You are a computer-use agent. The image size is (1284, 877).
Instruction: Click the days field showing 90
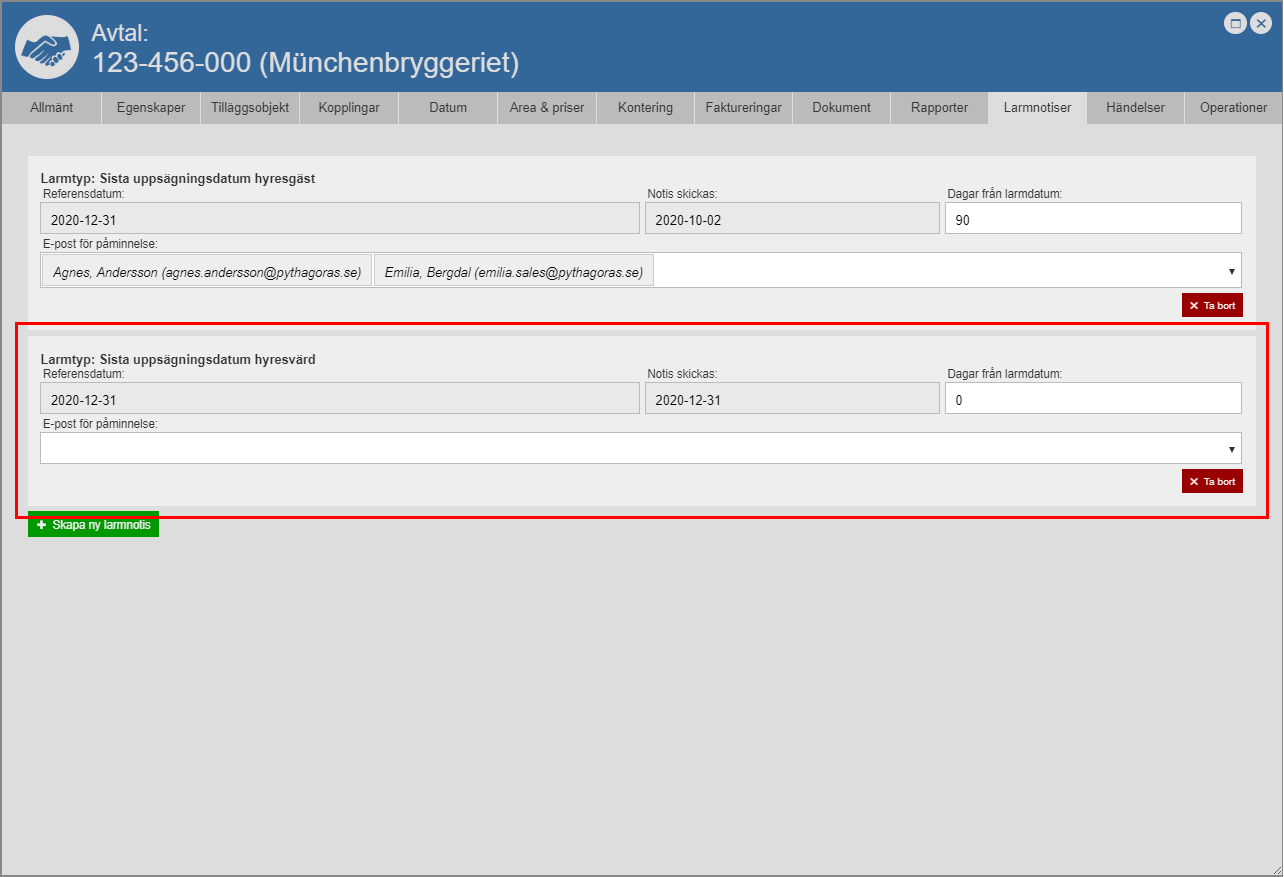(1092, 219)
